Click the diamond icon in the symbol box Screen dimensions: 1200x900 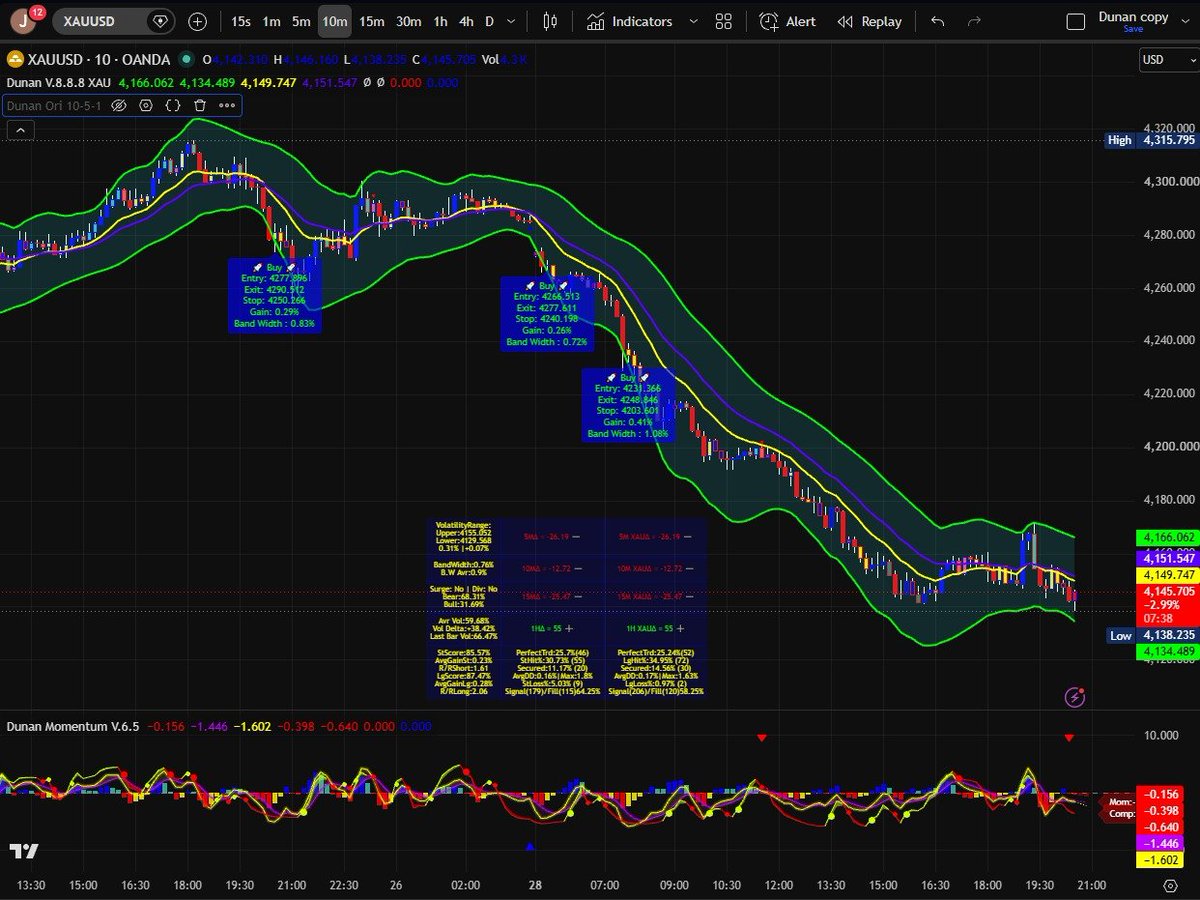160,21
